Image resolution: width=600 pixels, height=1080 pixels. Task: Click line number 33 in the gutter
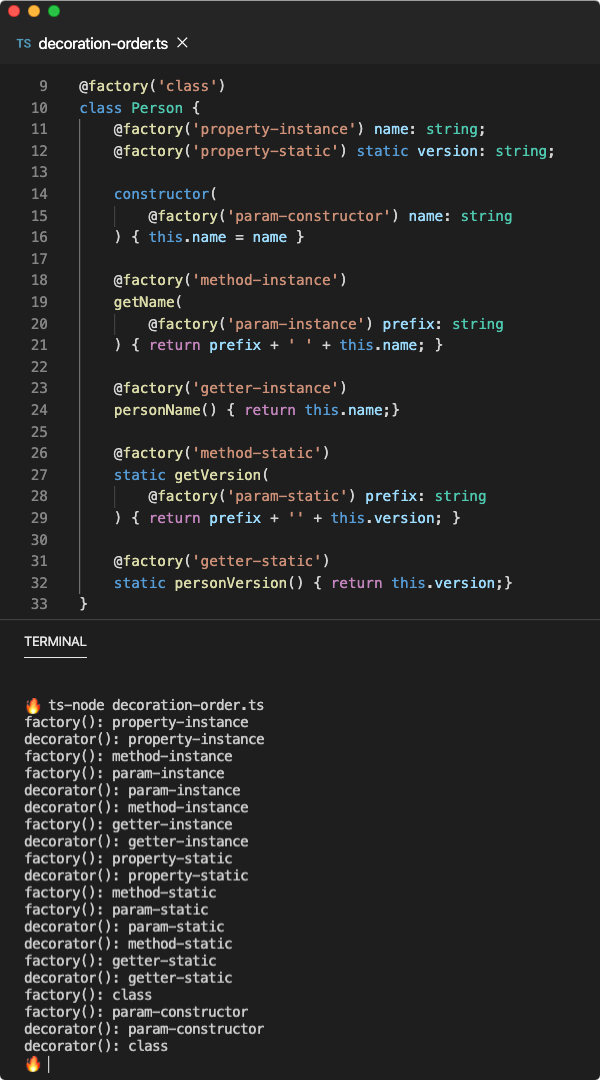click(x=39, y=604)
